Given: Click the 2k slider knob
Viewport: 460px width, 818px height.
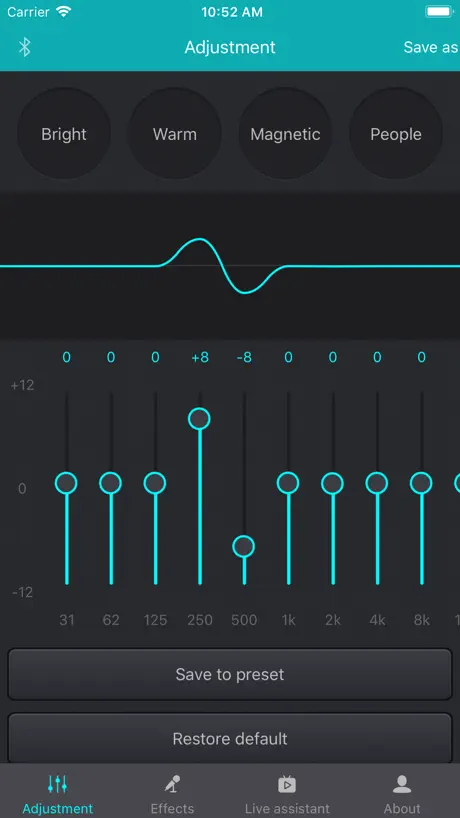Looking at the screenshot, I should pos(332,483).
